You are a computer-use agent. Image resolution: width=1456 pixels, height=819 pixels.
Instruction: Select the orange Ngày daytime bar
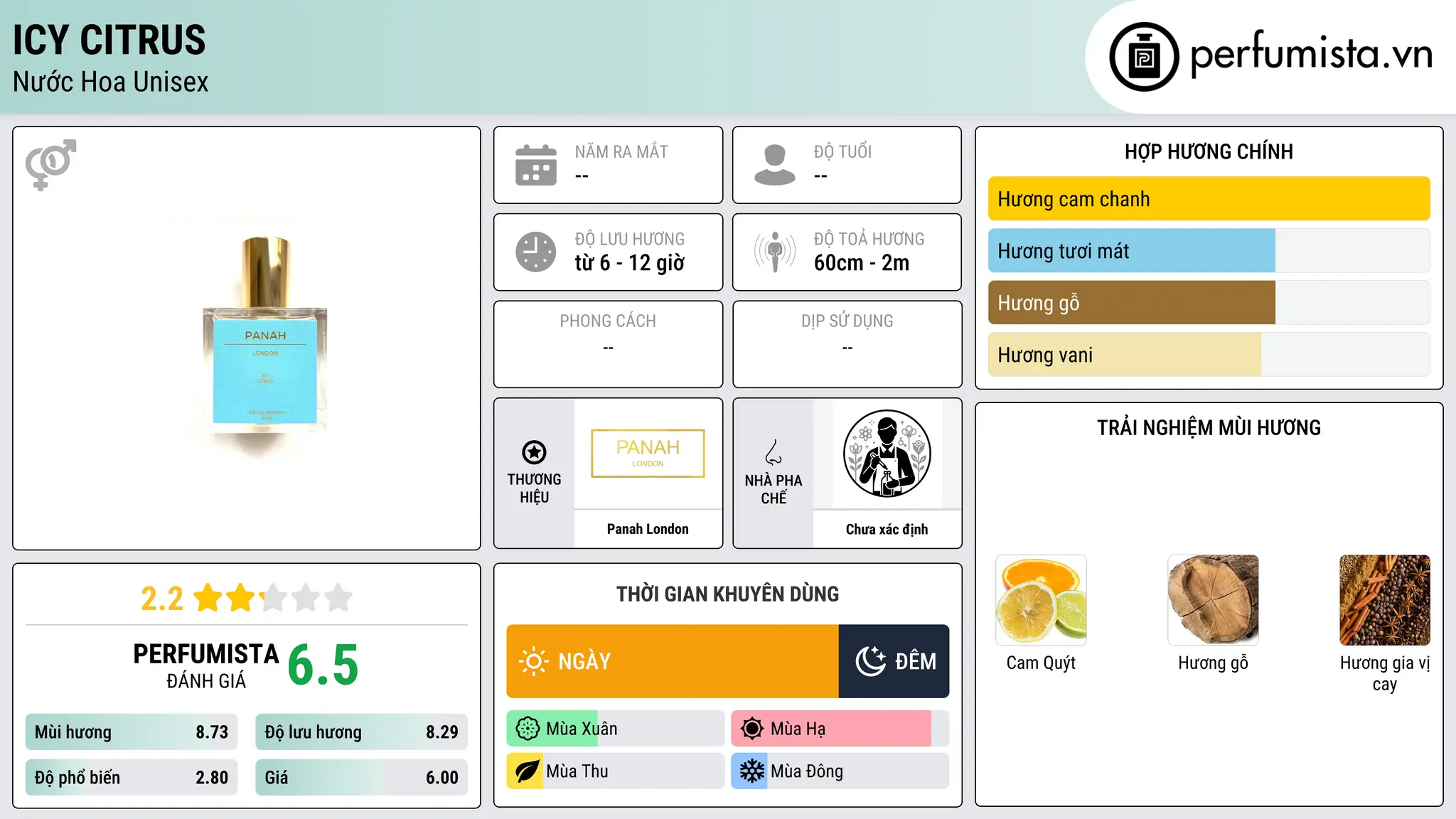coord(673,661)
